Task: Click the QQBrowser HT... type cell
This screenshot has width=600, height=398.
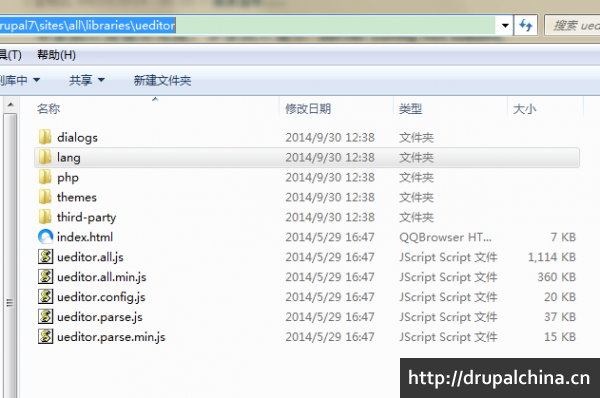Action: (x=445, y=237)
